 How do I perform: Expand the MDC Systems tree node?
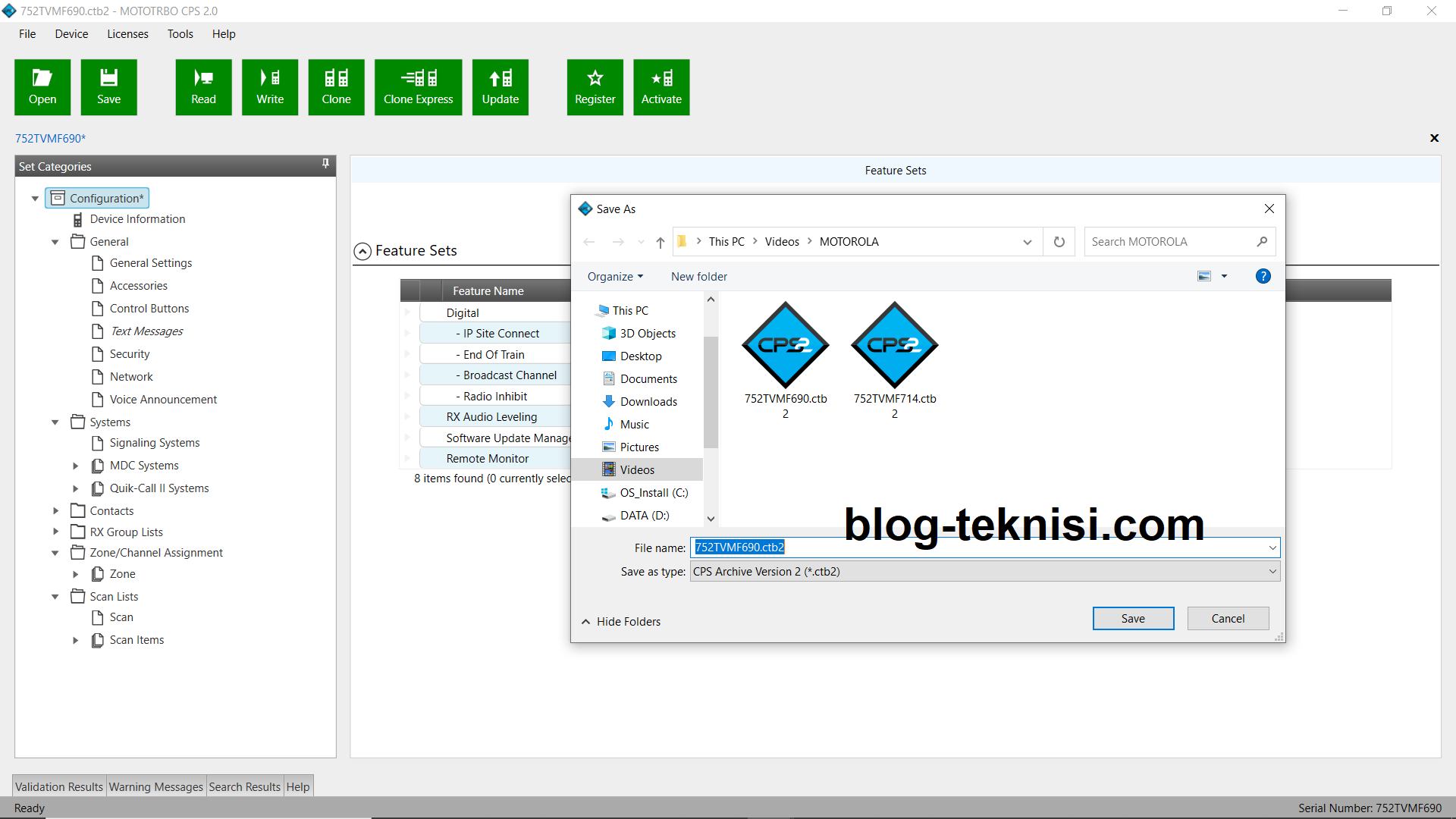(75, 466)
